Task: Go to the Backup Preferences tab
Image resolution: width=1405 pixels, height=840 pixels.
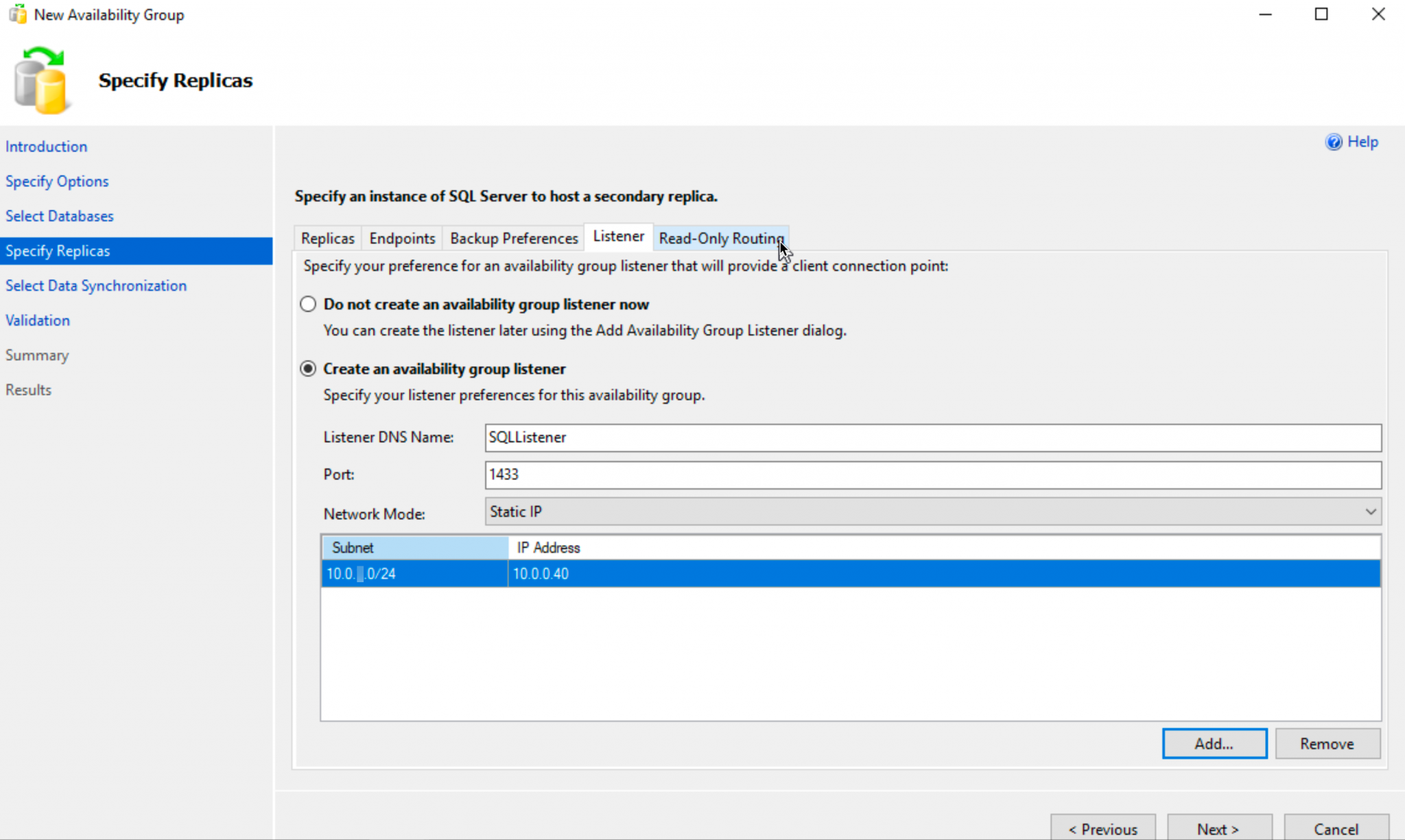Action: 514,239
